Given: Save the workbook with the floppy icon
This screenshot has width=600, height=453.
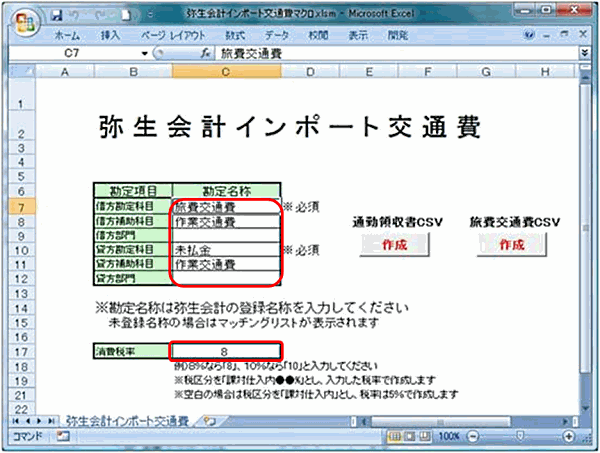Looking at the screenshot, I should [x=57, y=15].
